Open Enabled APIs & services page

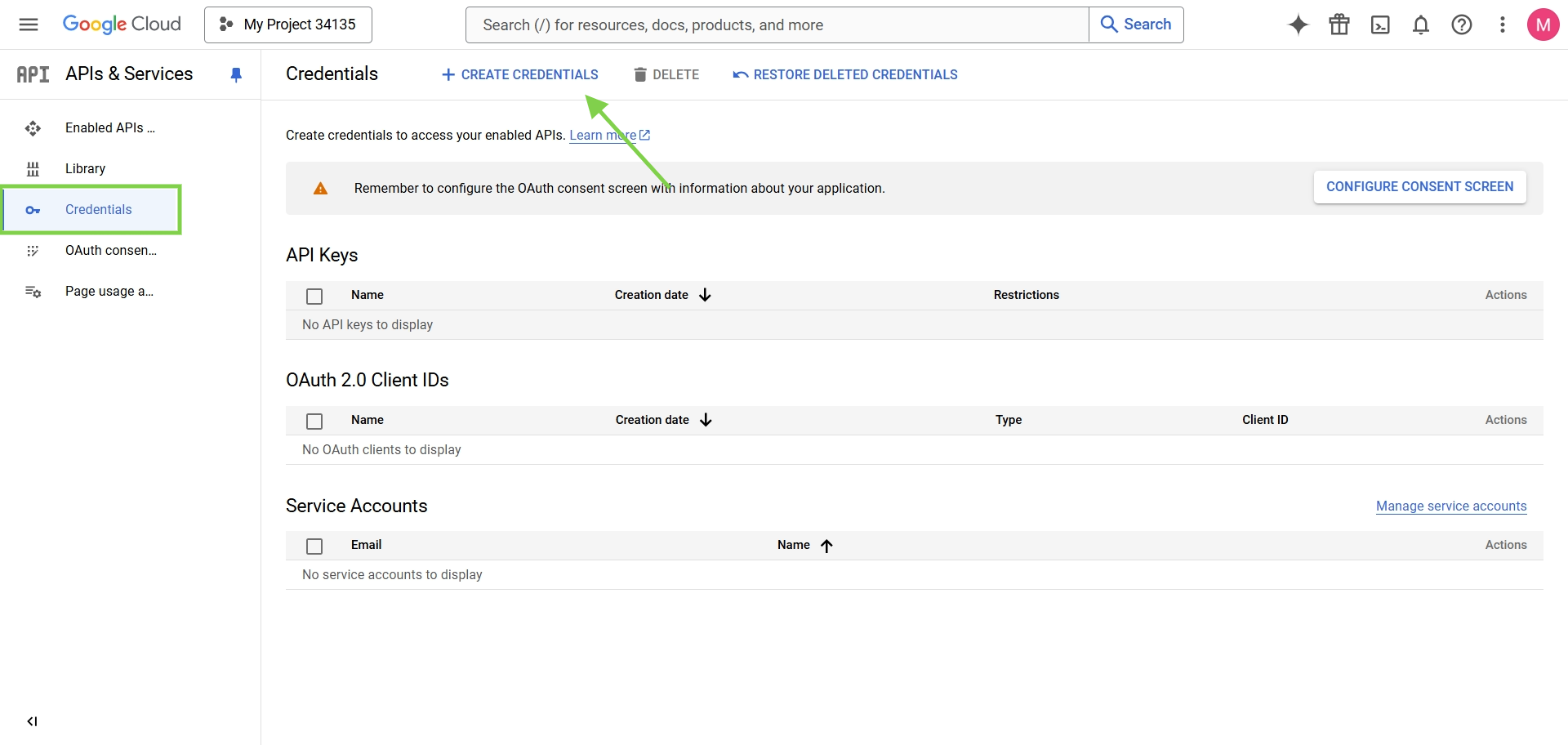point(110,128)
